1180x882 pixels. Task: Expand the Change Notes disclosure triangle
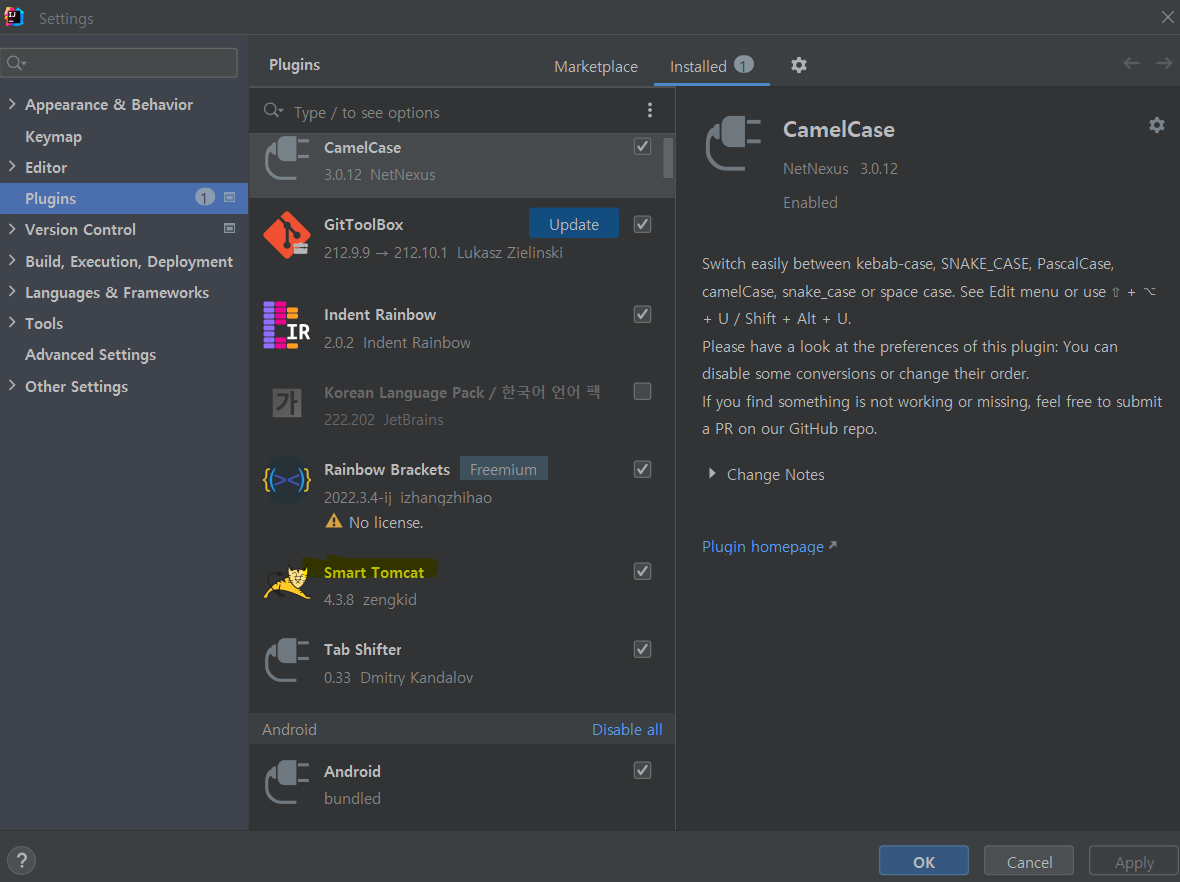pyautogui.click(x=712, y=474)
